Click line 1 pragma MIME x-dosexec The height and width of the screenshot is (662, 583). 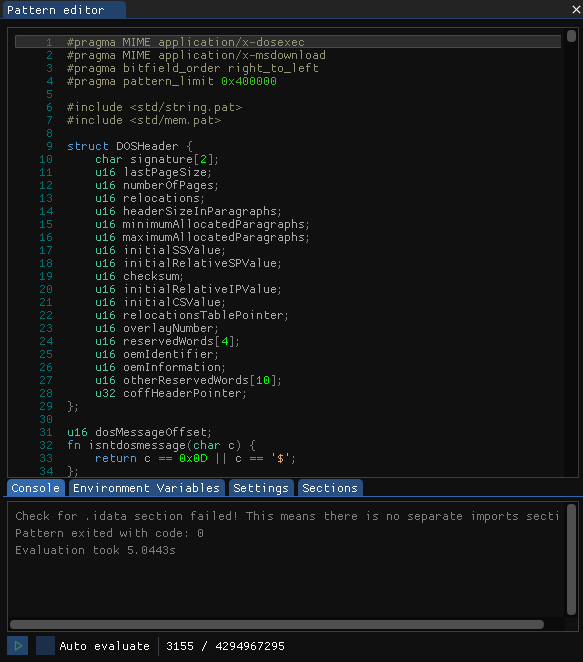point(186,42)
